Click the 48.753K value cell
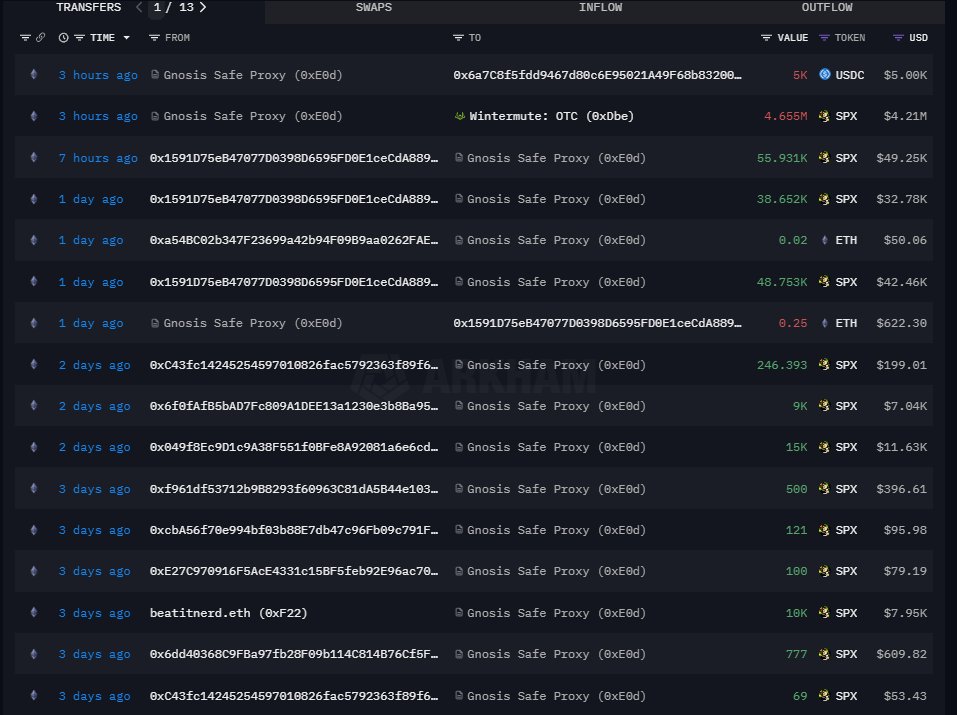The height and width of the screenshot is (715, 957). pos(782,282)
